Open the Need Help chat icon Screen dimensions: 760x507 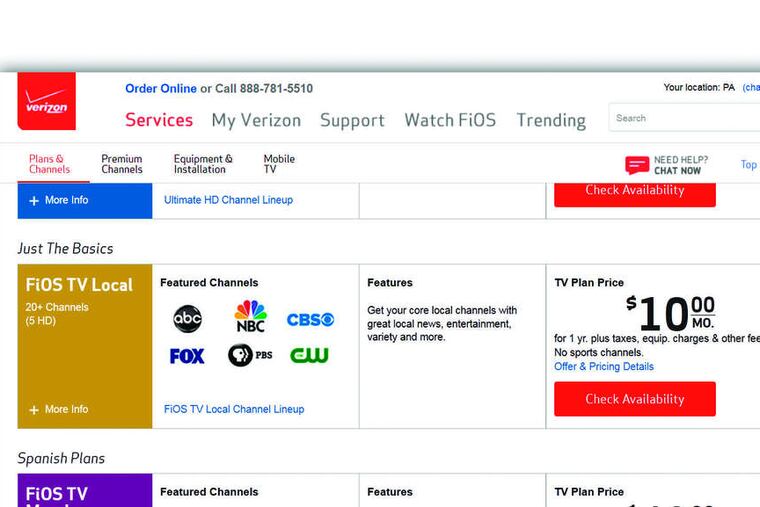point(637,165)
